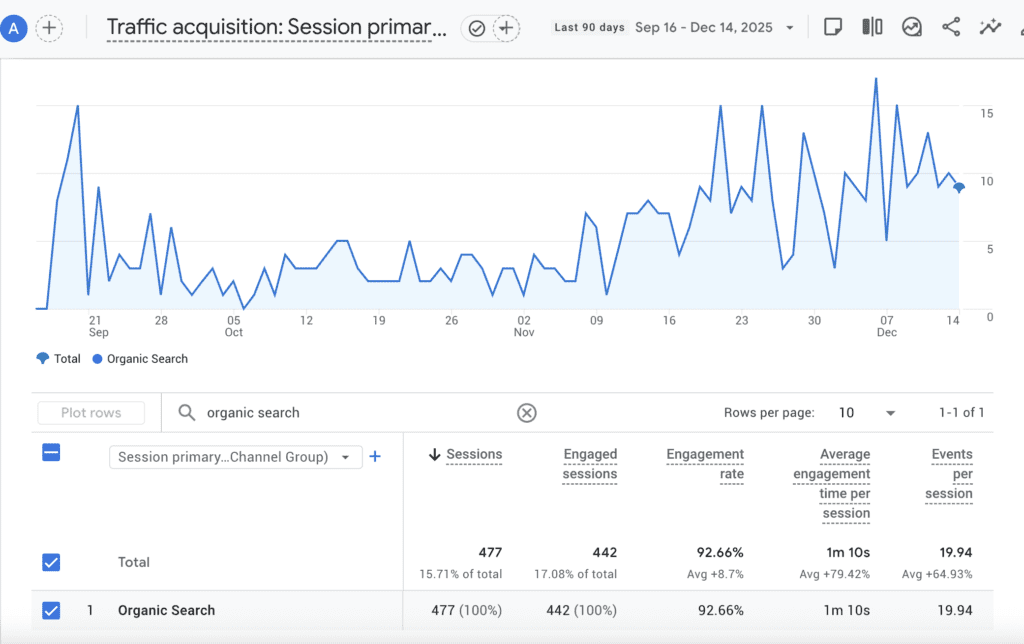Sort by Engagement rate column header
This screenshot has height=644, width=1024.
pos(705,464)
